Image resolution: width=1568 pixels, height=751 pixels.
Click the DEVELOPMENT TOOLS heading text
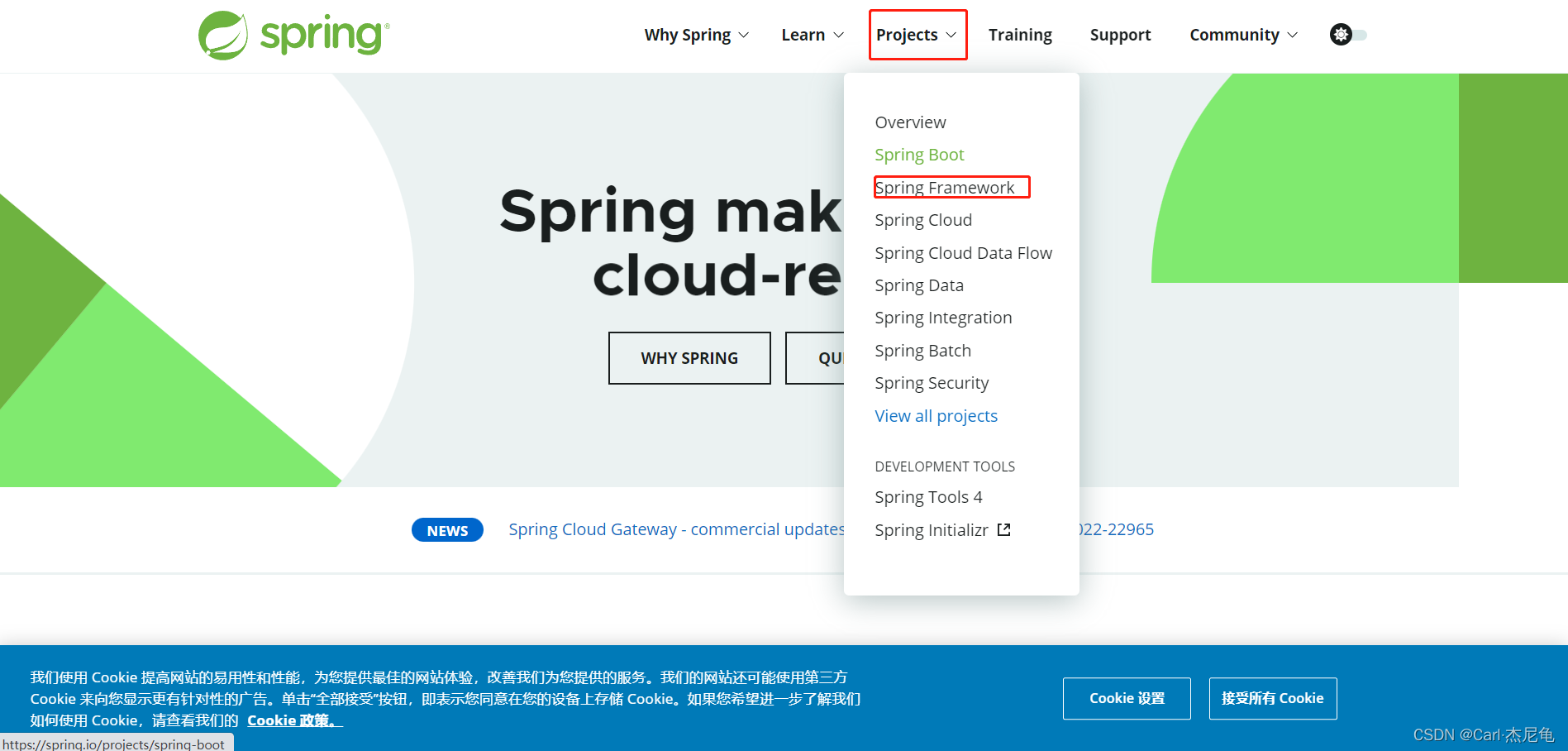945,466
